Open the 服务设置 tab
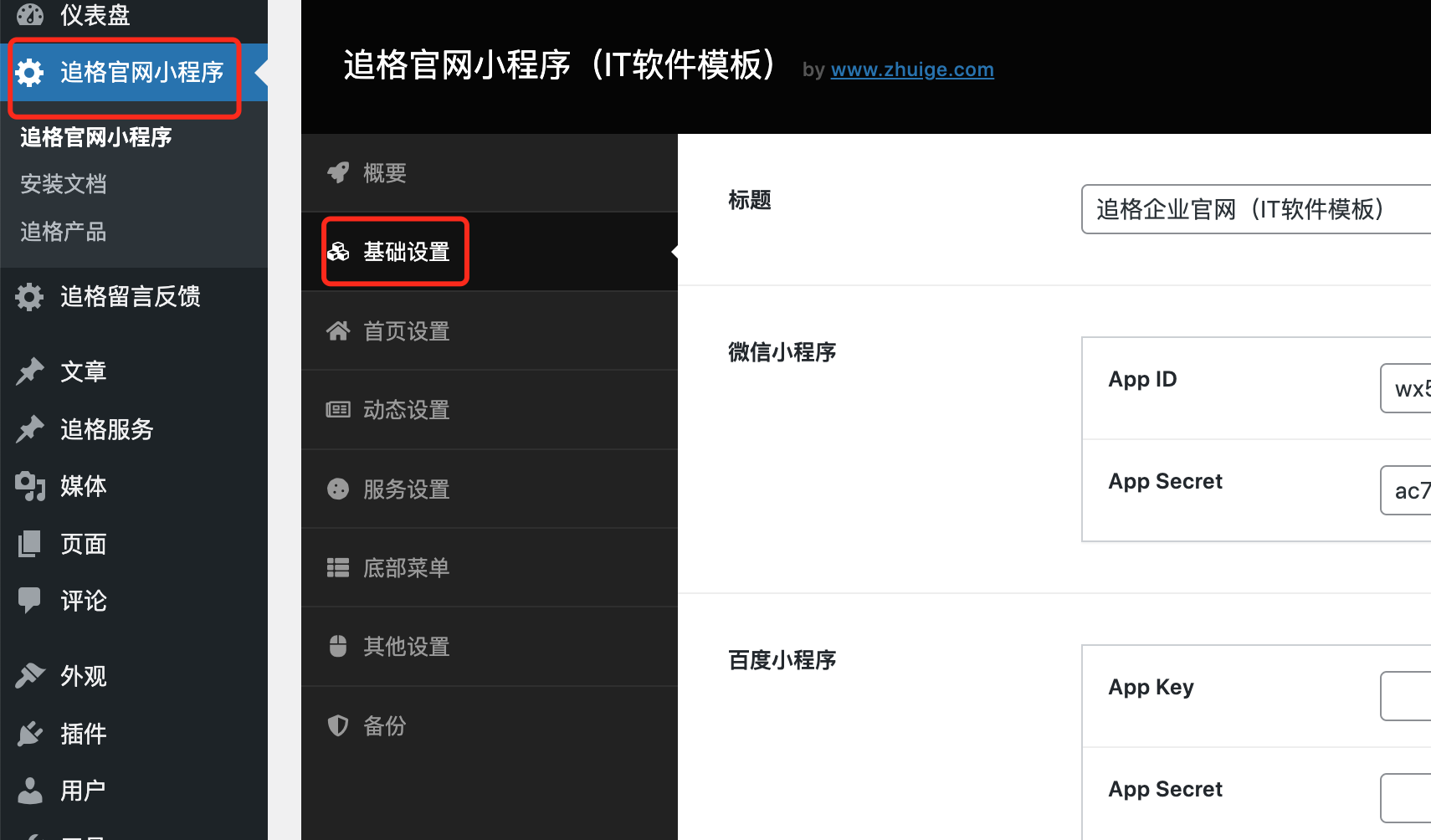This screenshot has width=1431, height=840. point(490,489)
